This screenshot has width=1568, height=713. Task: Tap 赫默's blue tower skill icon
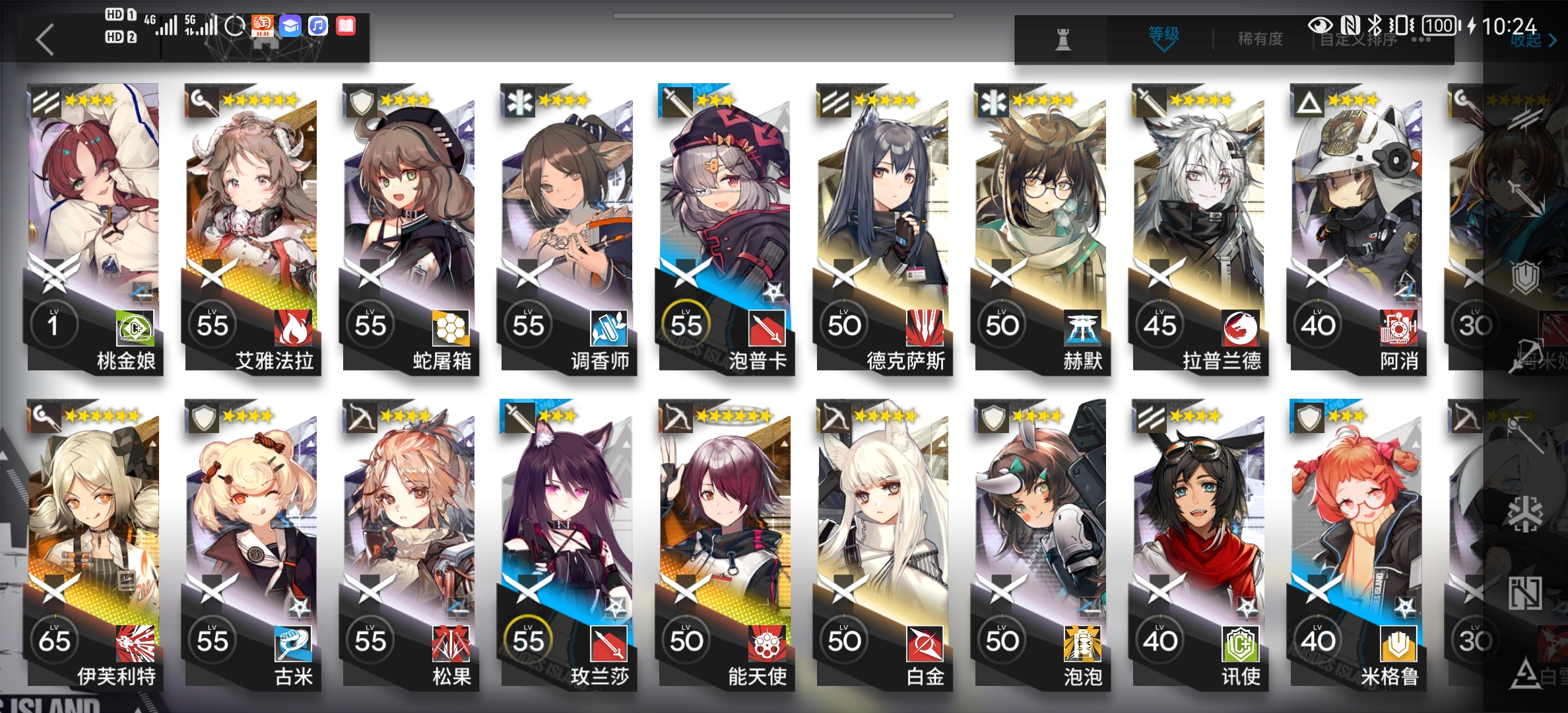click(1082, 327)
